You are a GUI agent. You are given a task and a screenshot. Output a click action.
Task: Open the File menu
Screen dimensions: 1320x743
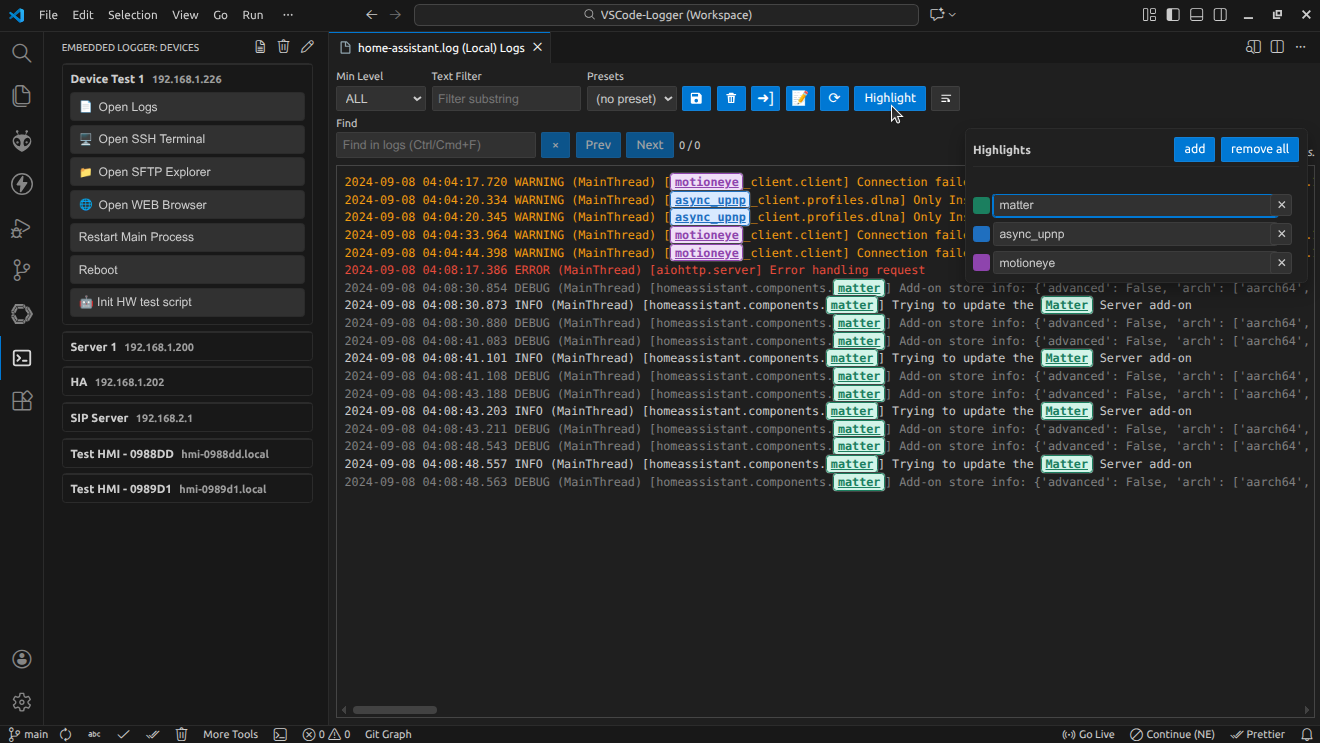(48, 14)
